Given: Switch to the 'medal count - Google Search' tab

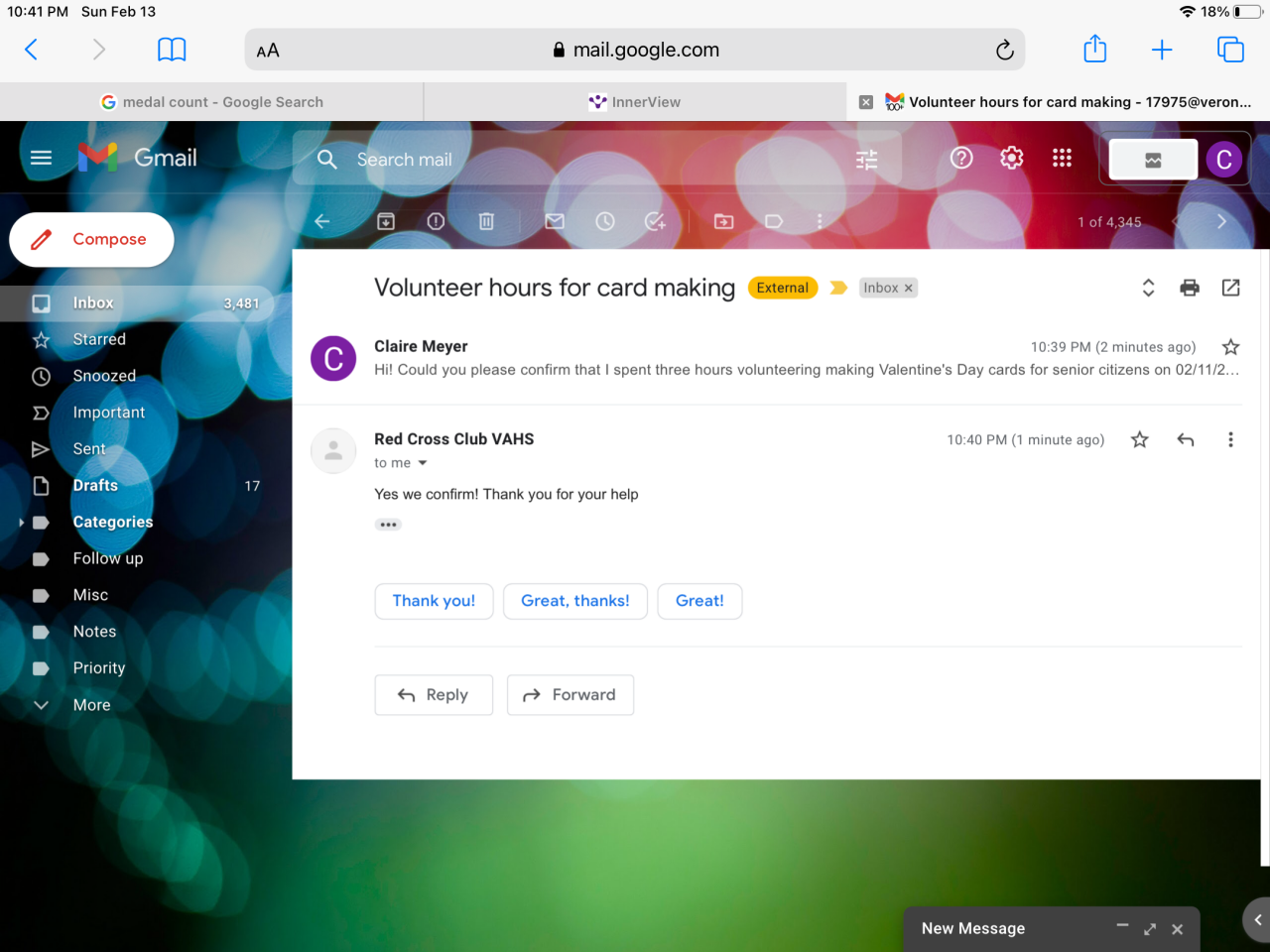Looking at the screenshot, I should [x=212, y=102].
